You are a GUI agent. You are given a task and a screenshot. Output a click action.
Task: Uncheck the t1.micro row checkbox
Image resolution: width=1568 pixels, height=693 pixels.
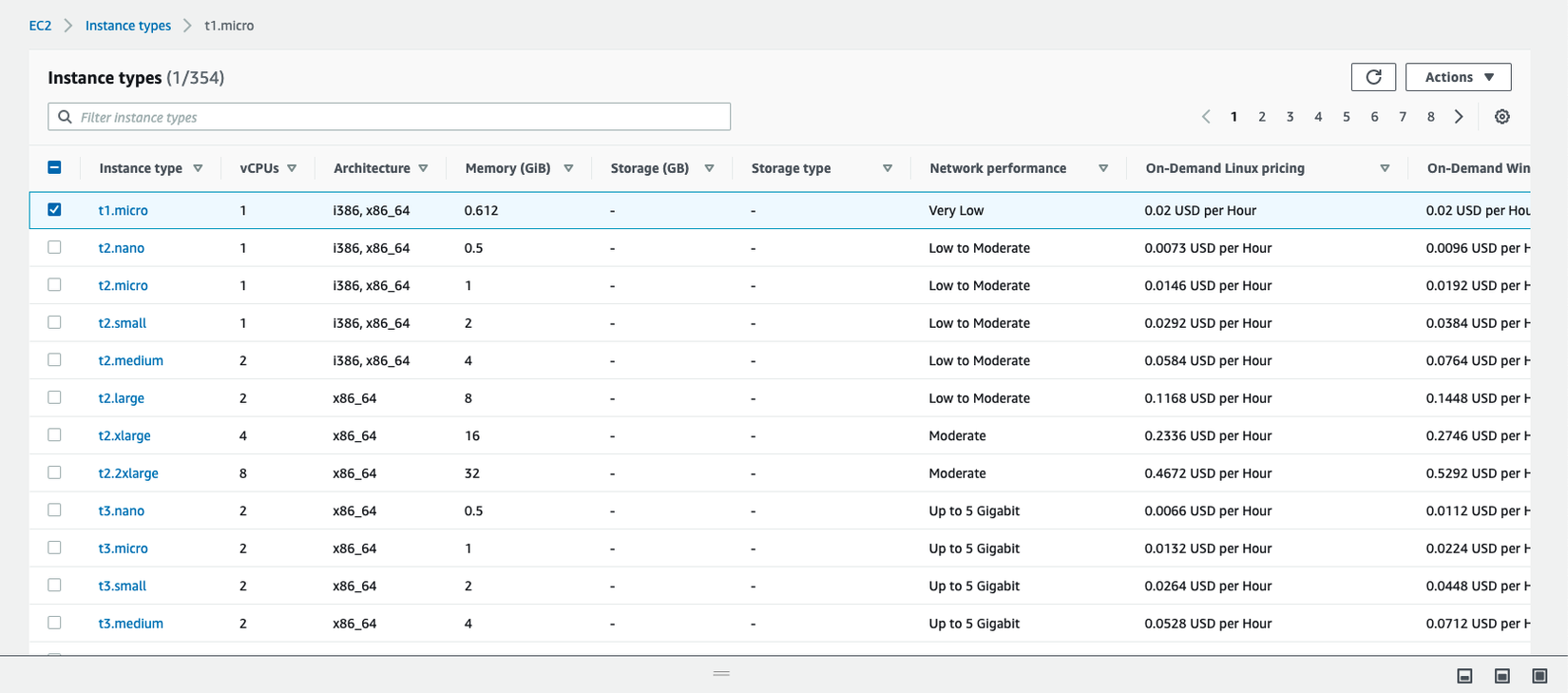54,210
